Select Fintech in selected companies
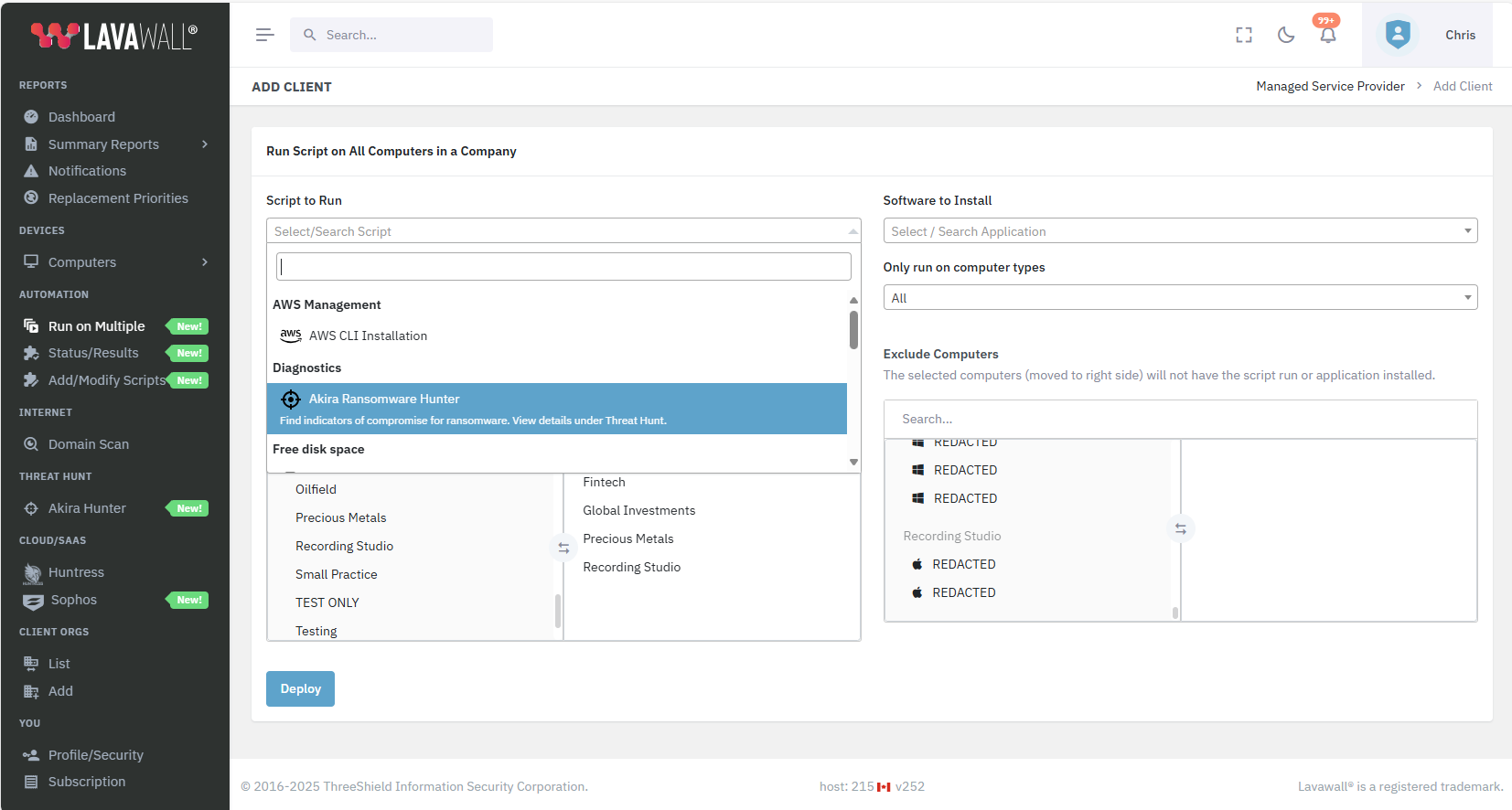Image resolution: width=1512 pixels, height=810 pixels. pyautogui.click(x=604, y=482)
